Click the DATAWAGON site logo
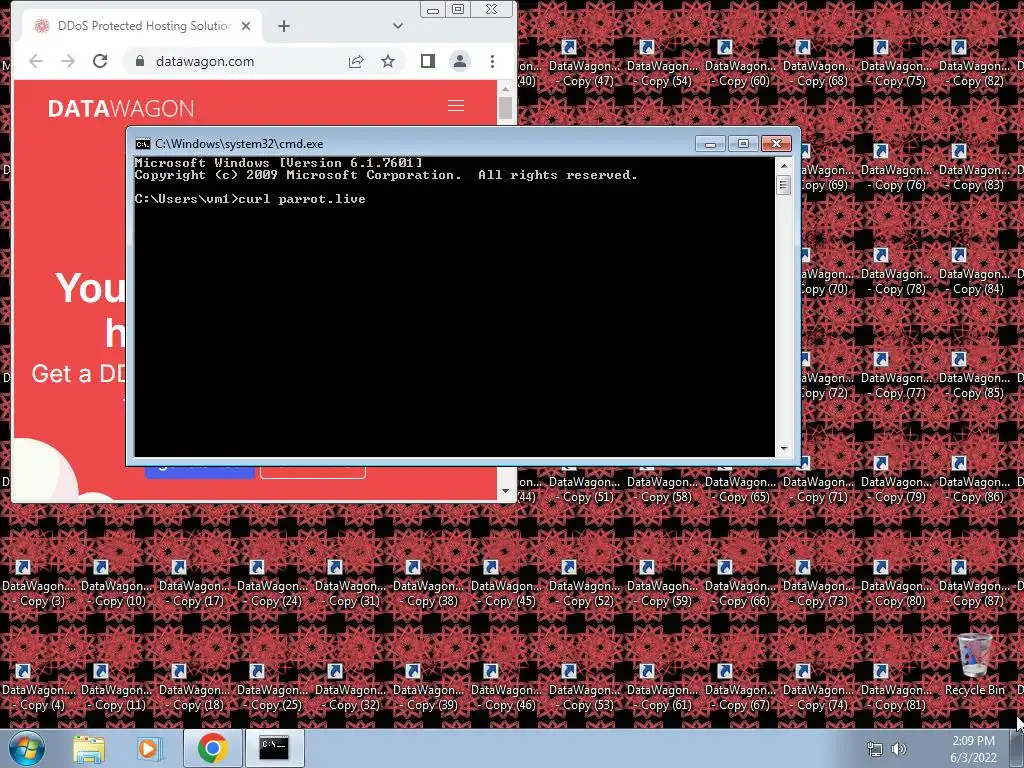The width and height of the screenshot is (1024, 768). (121, 108)
